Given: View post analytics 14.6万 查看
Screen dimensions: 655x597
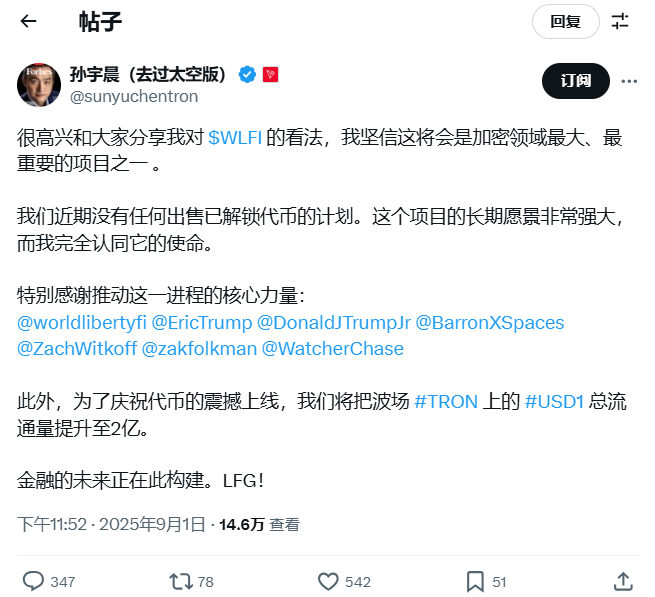Looking at the screenshot, I should point(259,524).
